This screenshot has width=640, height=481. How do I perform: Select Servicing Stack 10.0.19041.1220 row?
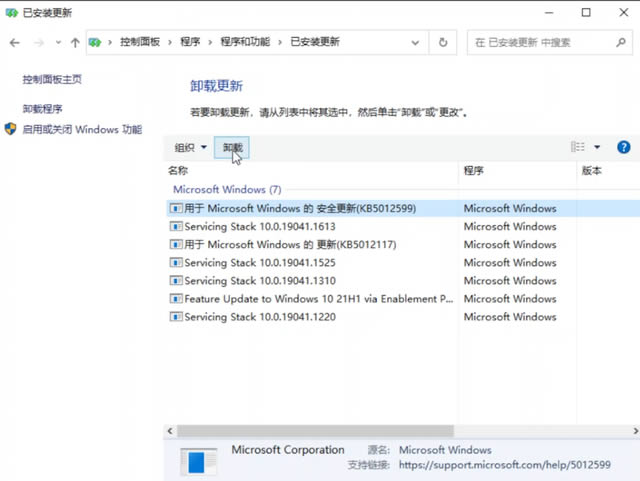tap(403, 317)
